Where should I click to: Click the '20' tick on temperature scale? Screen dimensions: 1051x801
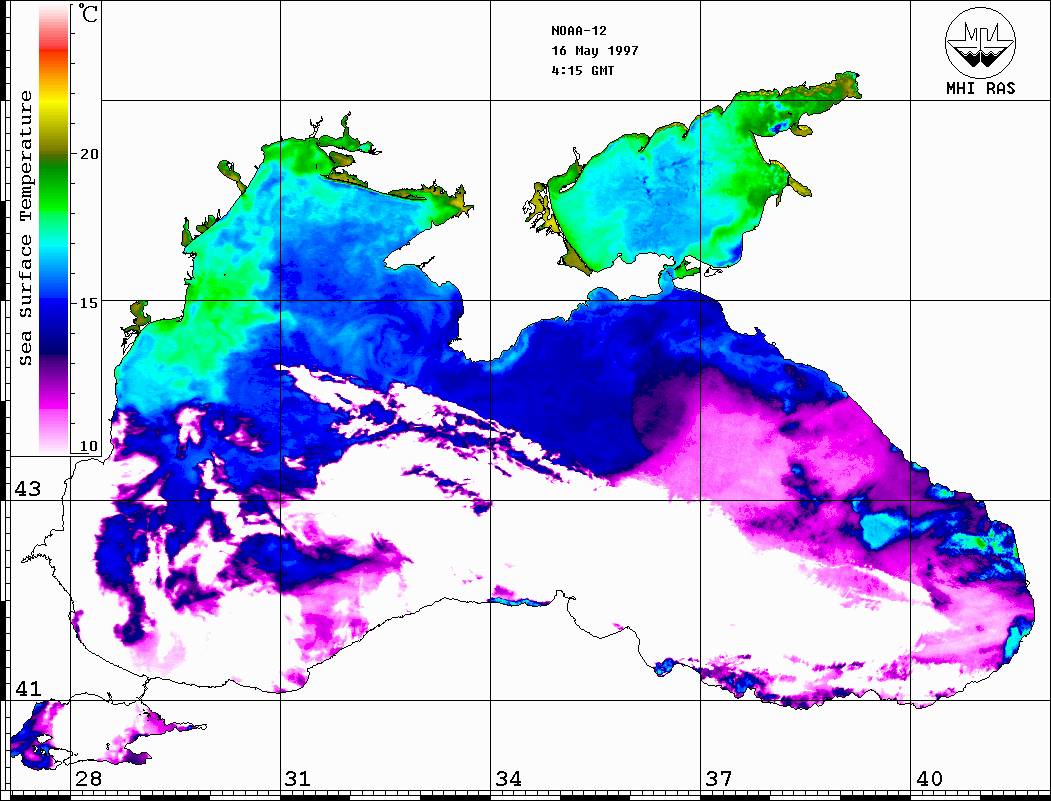89,153
